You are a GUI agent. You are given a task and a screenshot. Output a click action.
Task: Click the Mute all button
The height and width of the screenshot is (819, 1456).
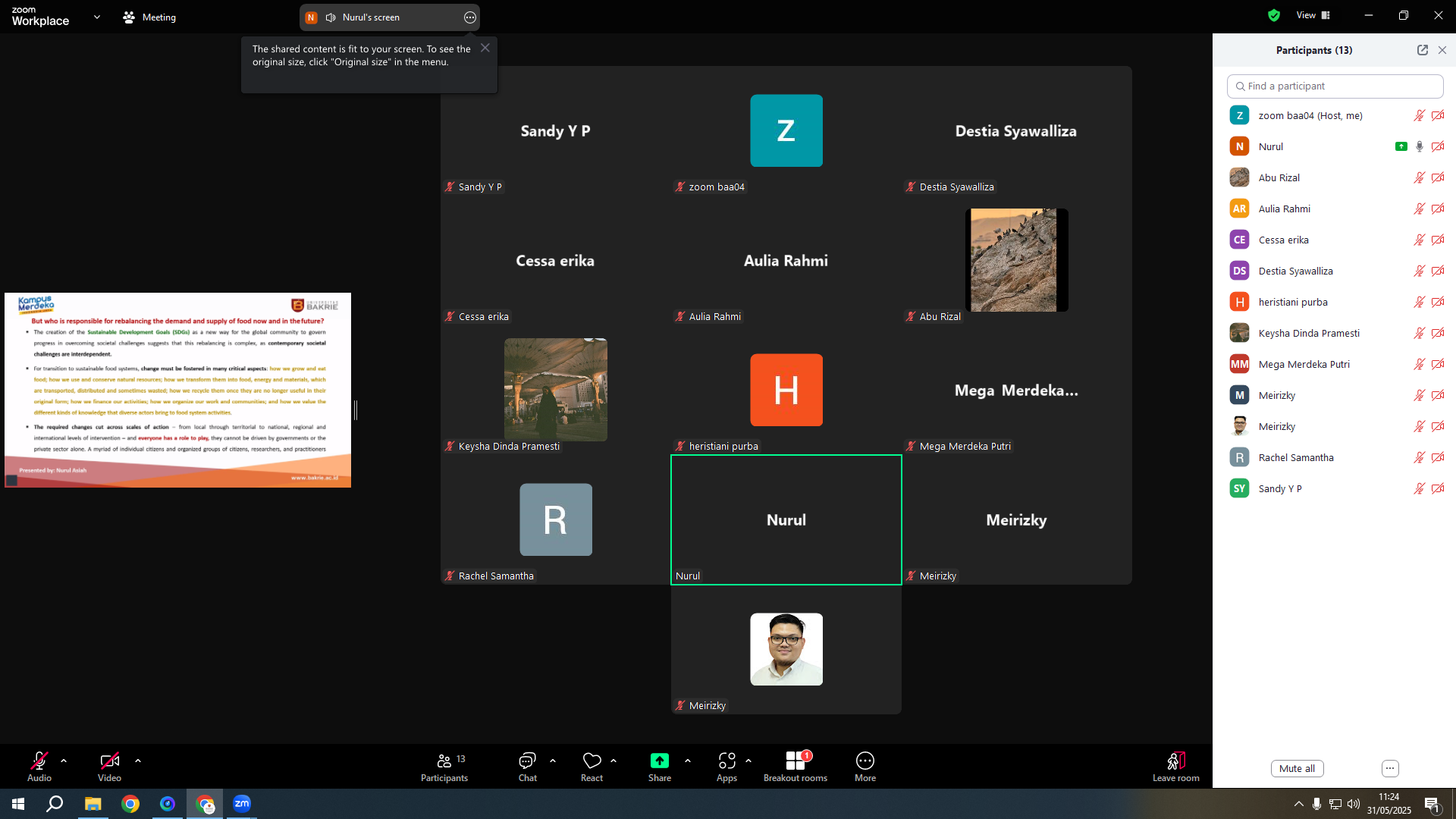tap(1298, 768)
